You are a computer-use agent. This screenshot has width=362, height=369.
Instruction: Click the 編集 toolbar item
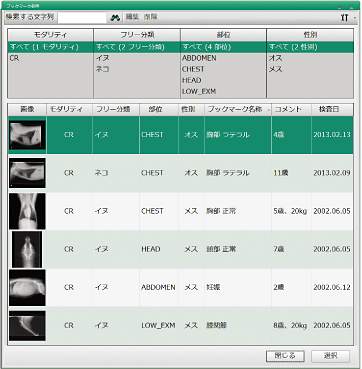pos(132,17)
